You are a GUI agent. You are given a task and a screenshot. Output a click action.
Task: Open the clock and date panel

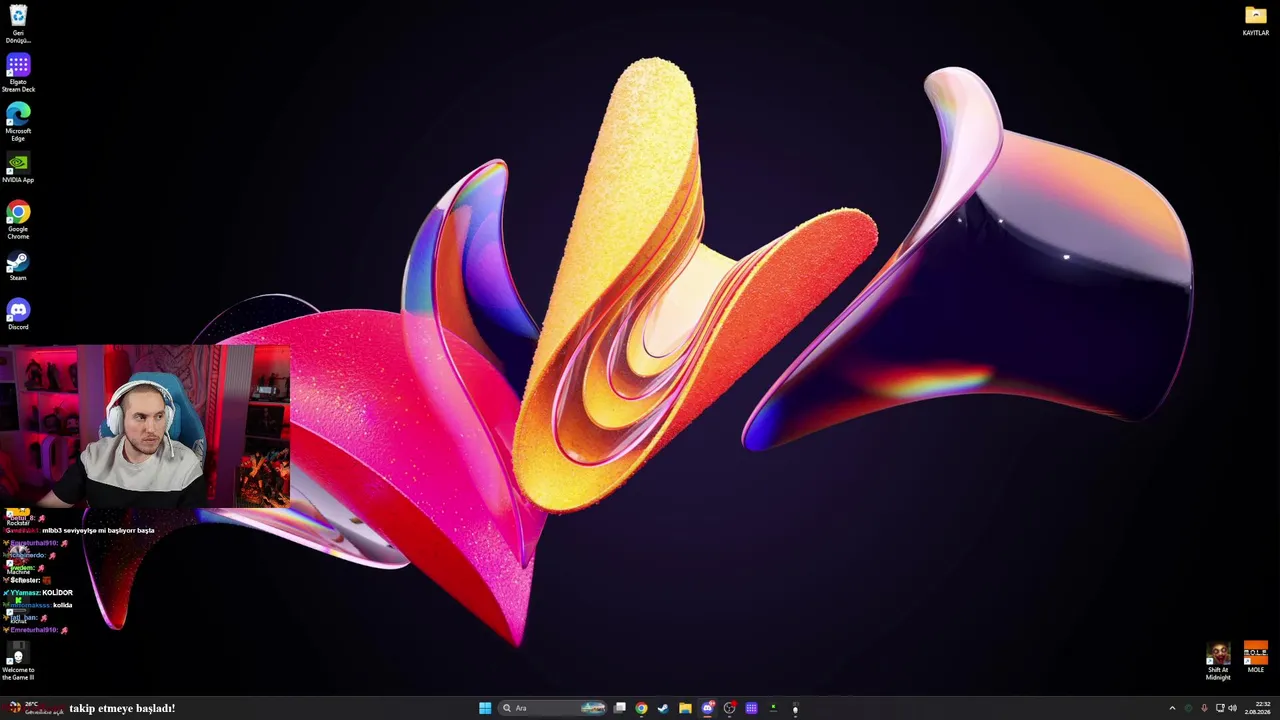1257,708
